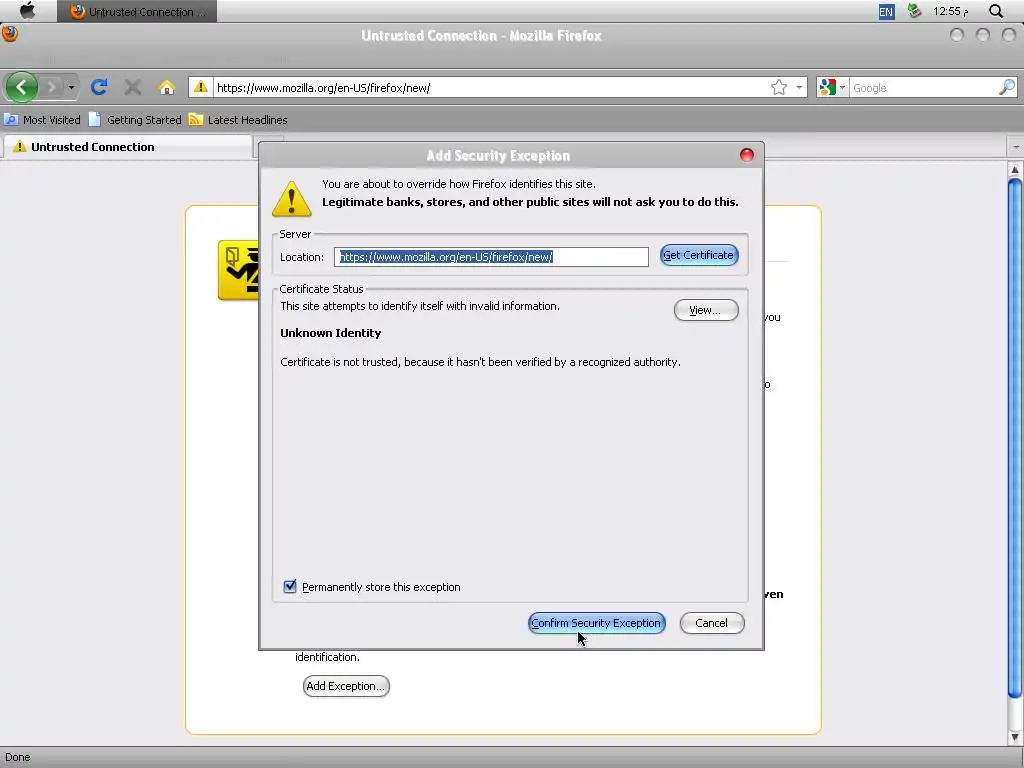Image resolution: width=1024 pixels, height=768 pixels.
Task: Click the Add Exception... button on the page
Action: pos(346,686)
